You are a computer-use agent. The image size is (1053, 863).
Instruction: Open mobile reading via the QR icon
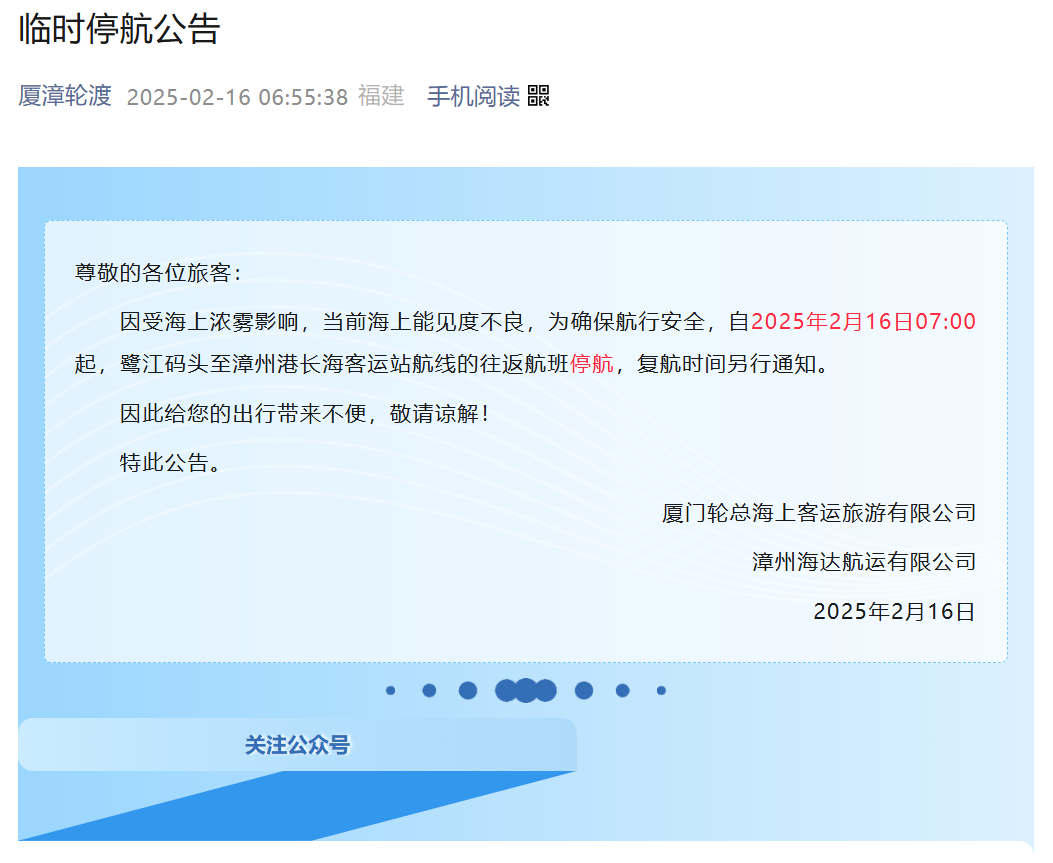pyautogui.click(x=540, y=96)
